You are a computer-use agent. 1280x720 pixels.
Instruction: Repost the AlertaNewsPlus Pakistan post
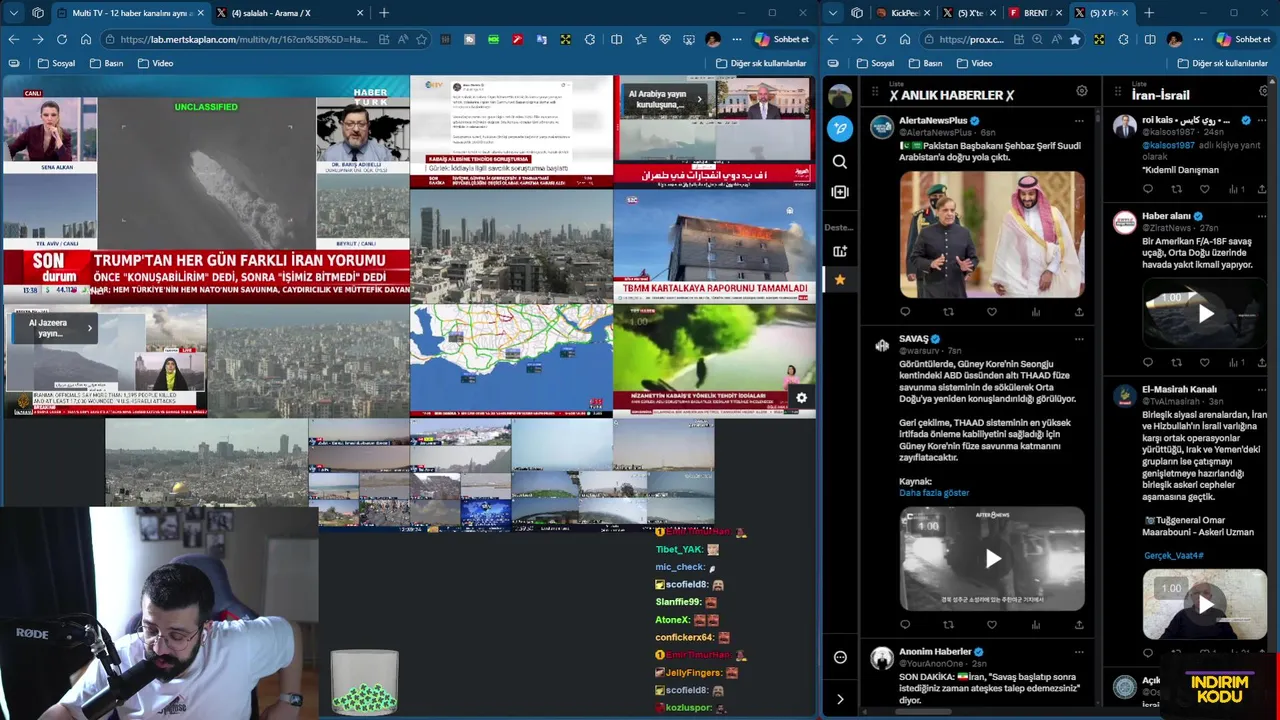click(948, 312)
